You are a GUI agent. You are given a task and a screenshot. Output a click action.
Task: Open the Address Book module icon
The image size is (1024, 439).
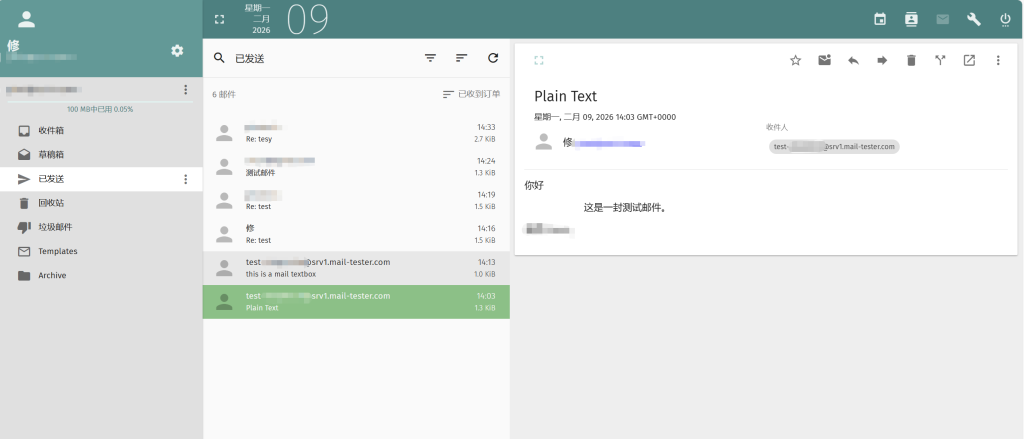click(911, 19)
